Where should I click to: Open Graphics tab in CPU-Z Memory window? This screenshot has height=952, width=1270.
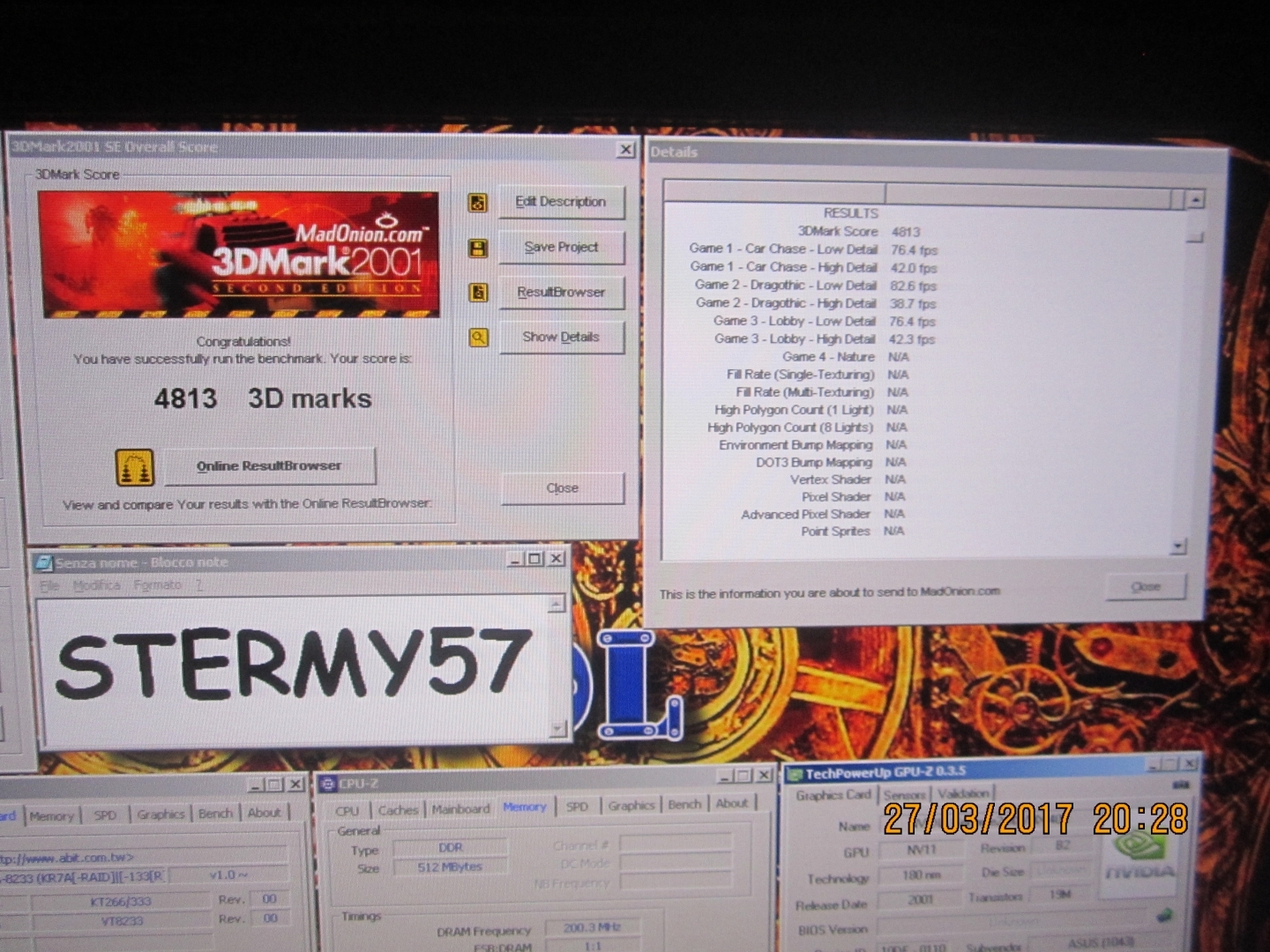[631, 806]
